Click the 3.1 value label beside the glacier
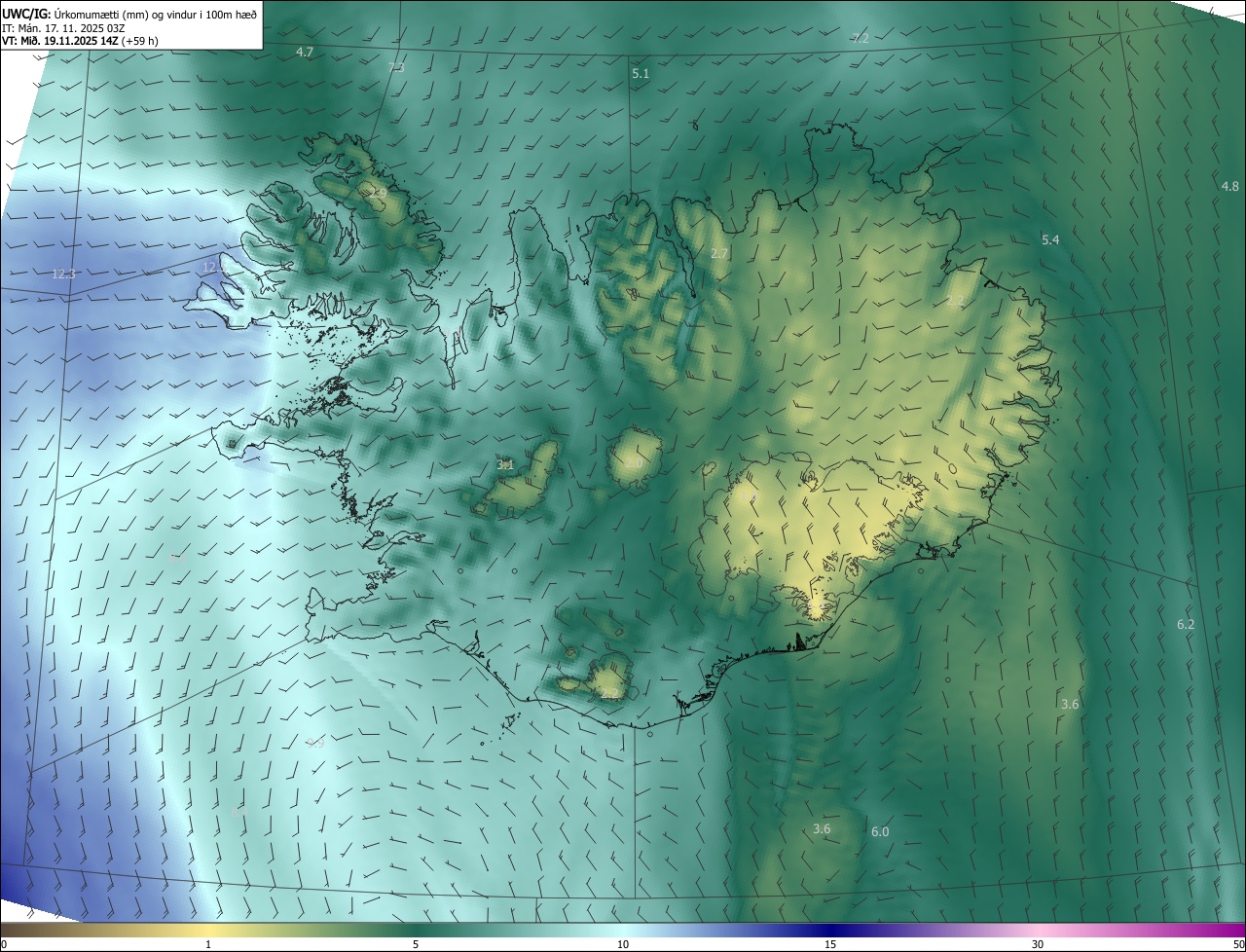Image resolution: width=1246 pixels, height=952 pixels. pos(505,464)
